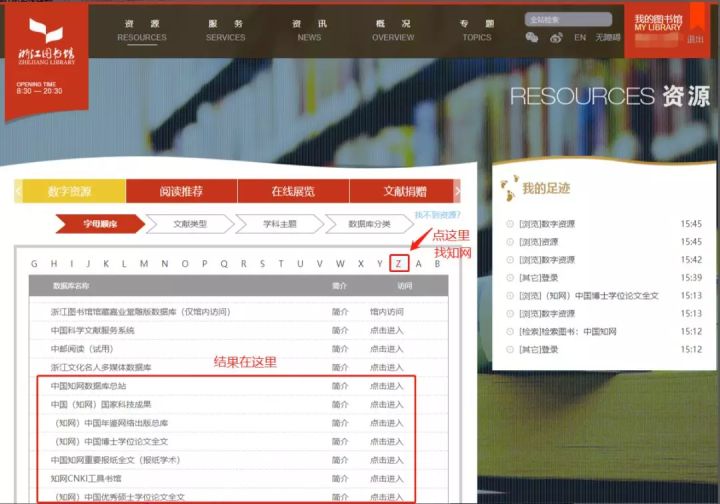The image size is (720, 504).
Task: Choose the 文献类型 filter step
Action: 190,224
